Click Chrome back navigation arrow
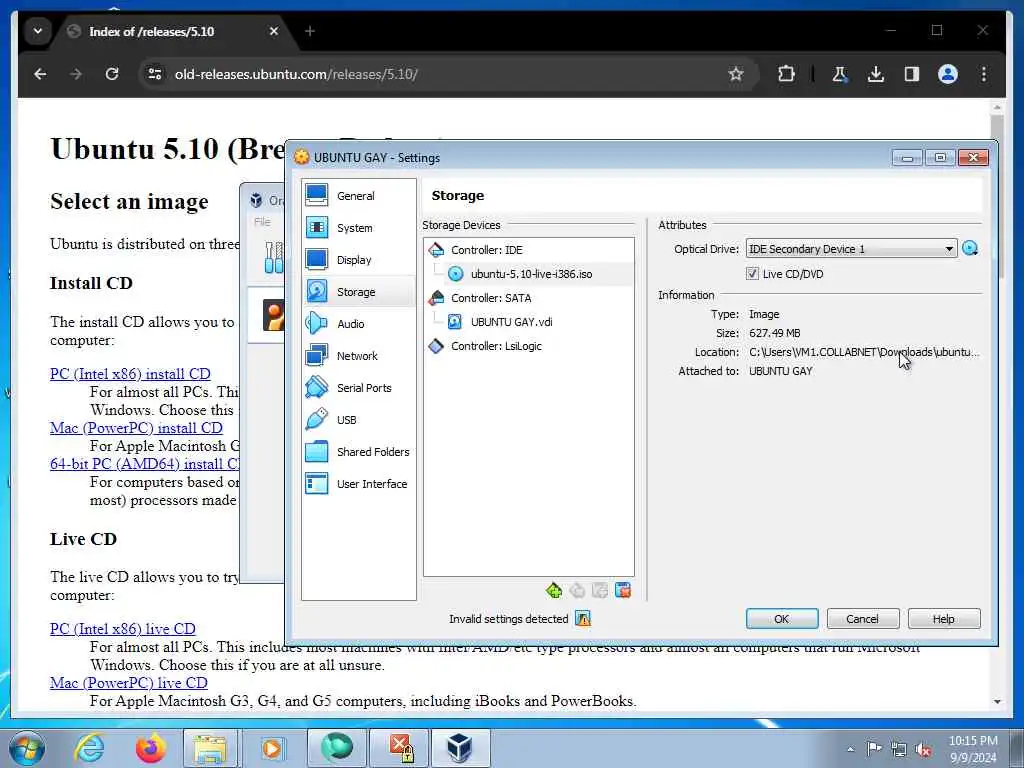 pyautogui.click(x=40, y=74)
